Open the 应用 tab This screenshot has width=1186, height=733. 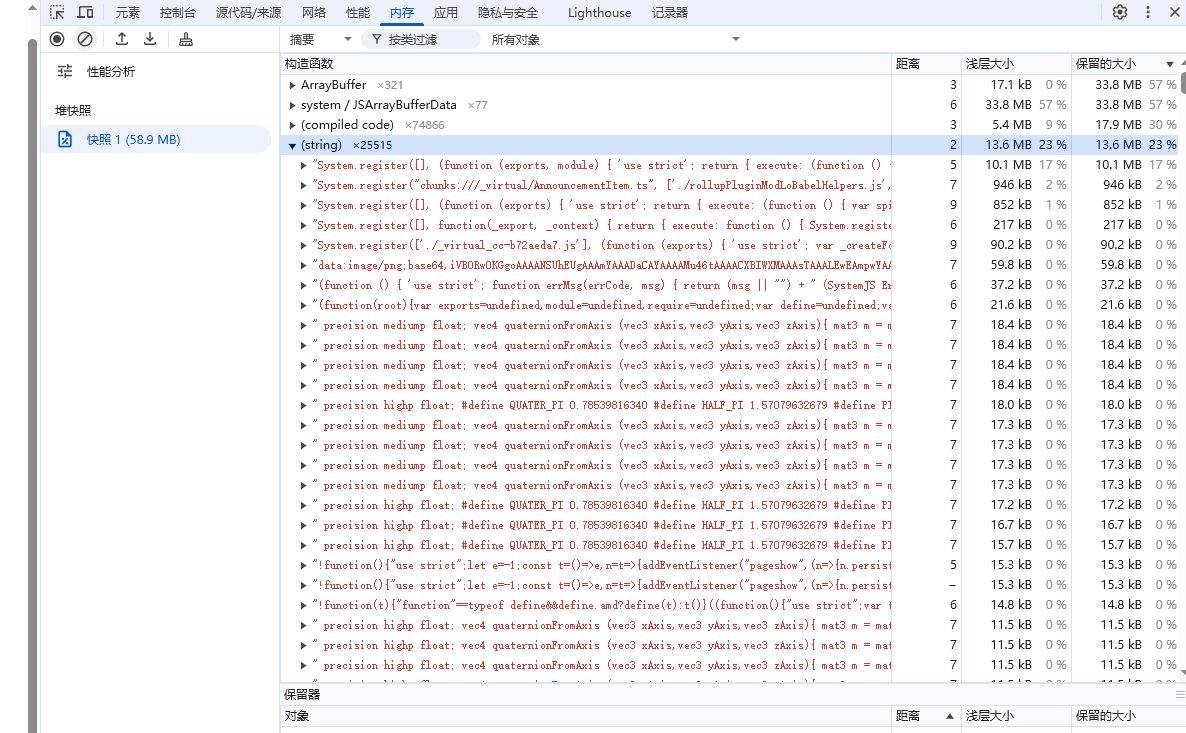(446, 13)
